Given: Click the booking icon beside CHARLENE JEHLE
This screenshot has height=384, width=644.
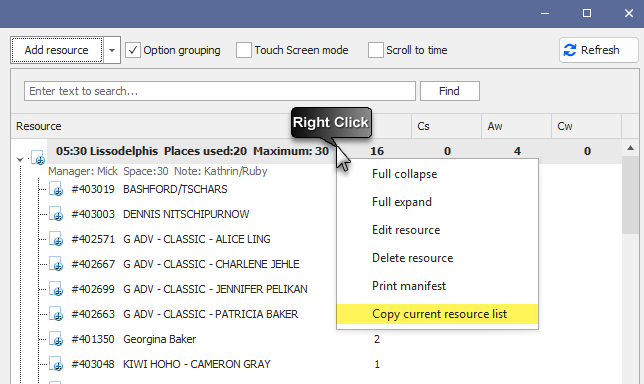Looking at the screenshot, I should click(x=56, y=264).
